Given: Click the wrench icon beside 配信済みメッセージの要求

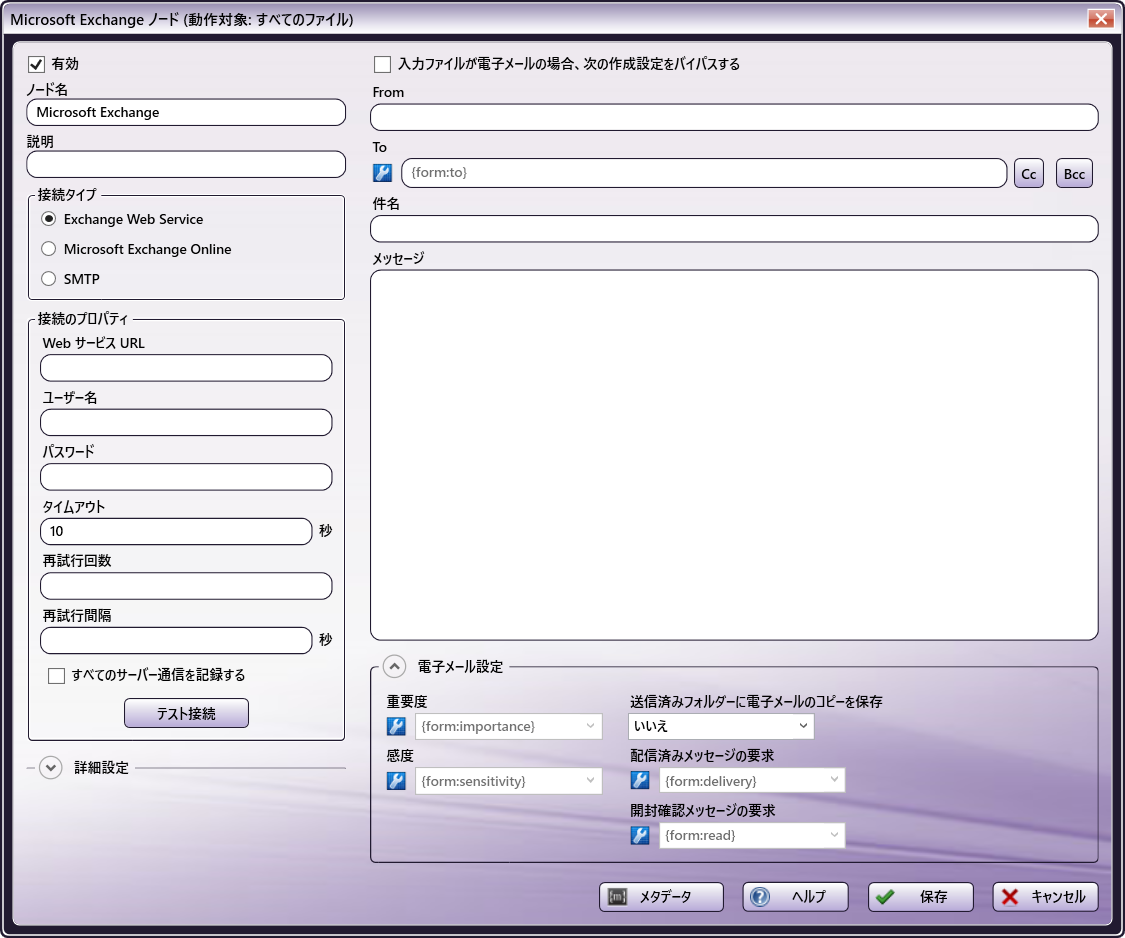Looking at the screenshot, I should (x=640, y=780).
